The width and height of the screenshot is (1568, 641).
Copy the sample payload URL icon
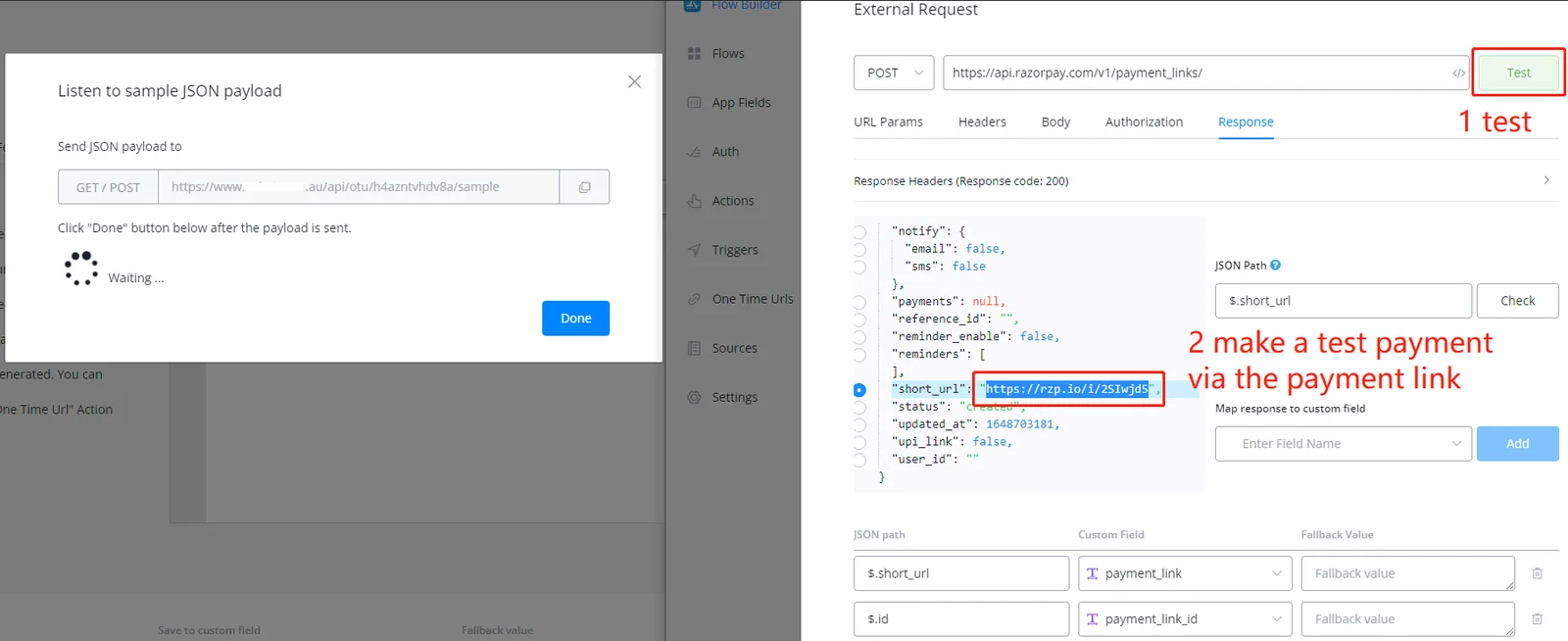point(584,187)
